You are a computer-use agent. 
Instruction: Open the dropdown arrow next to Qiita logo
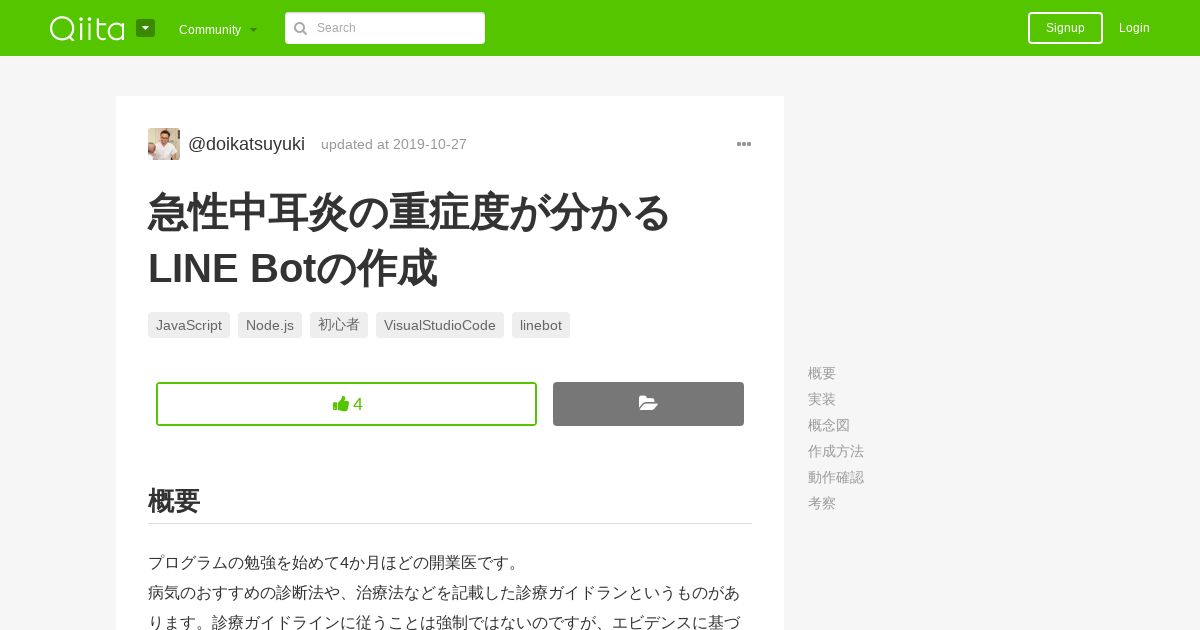coord(146,28)
